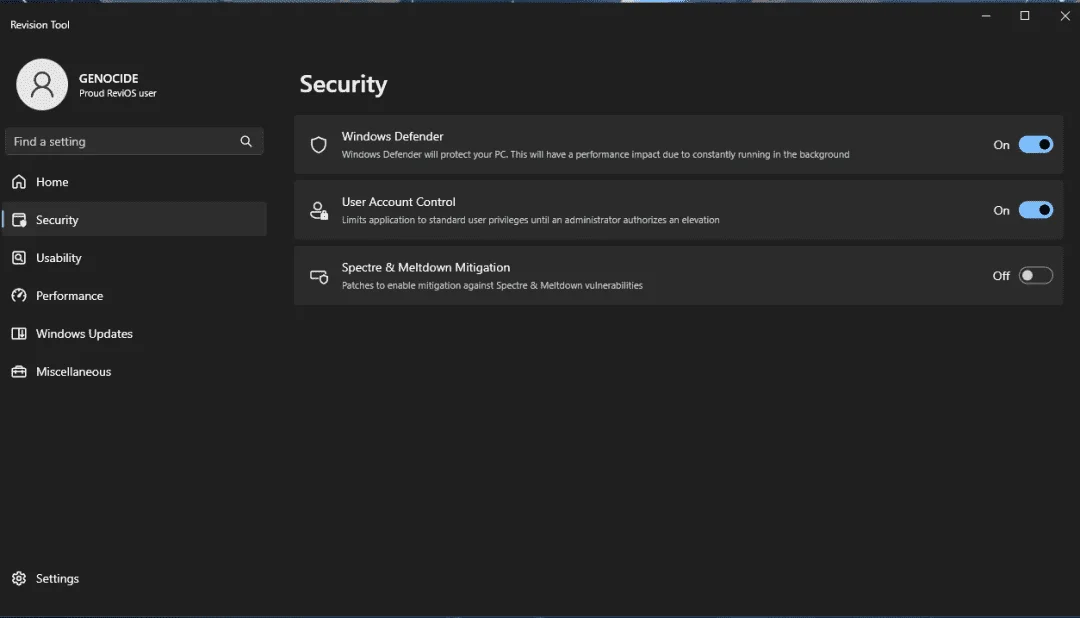Open the Performance section

pos(134,296)
